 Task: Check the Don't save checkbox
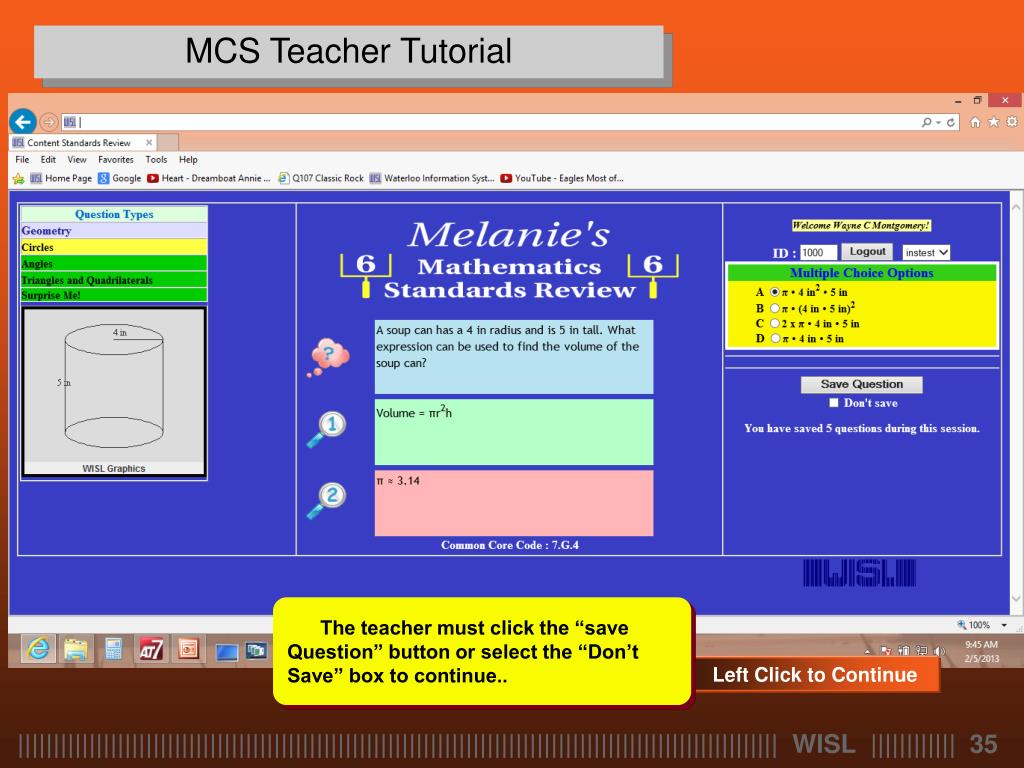[x=833, y=403]
